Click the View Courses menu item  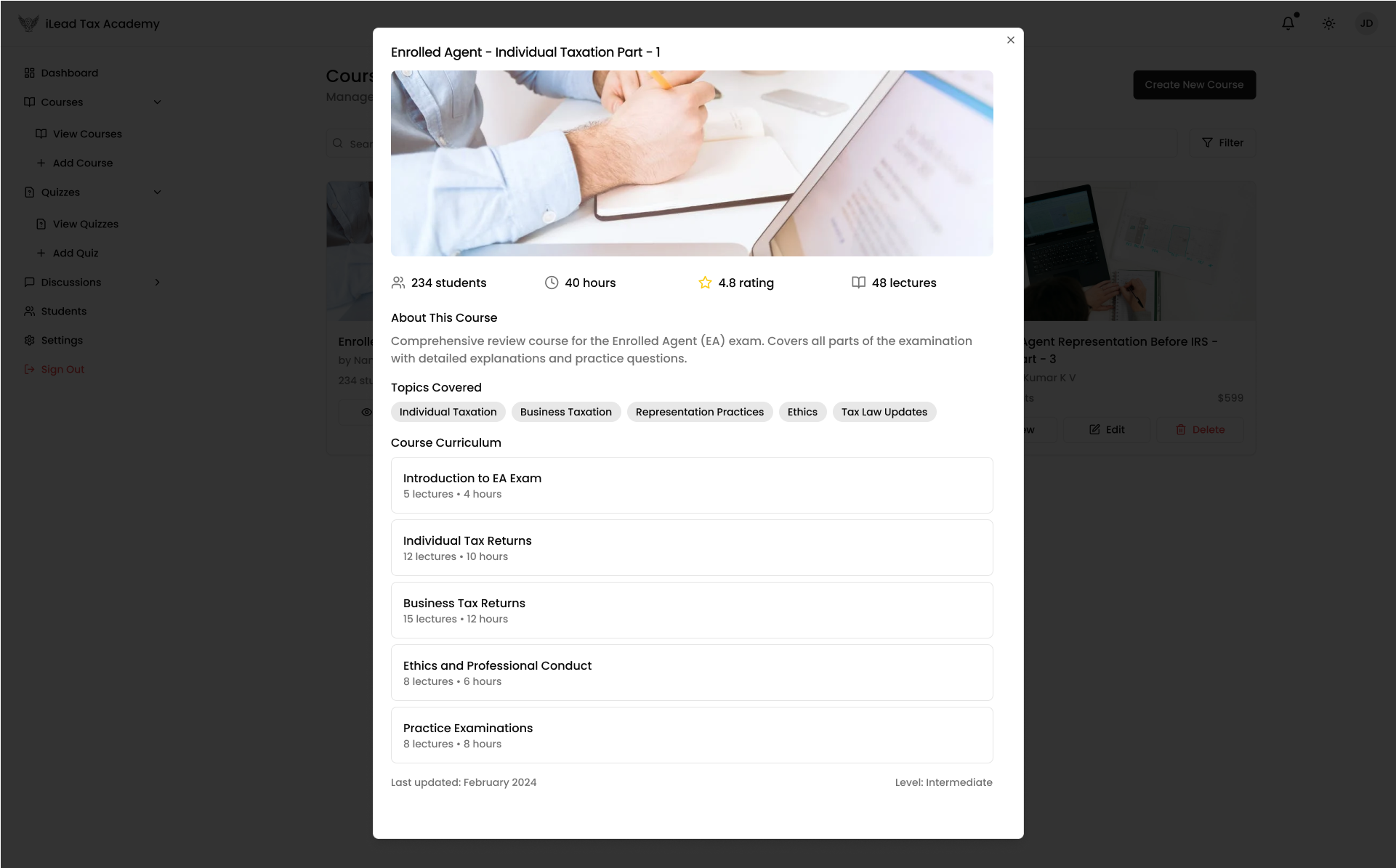tap(88, 134)
